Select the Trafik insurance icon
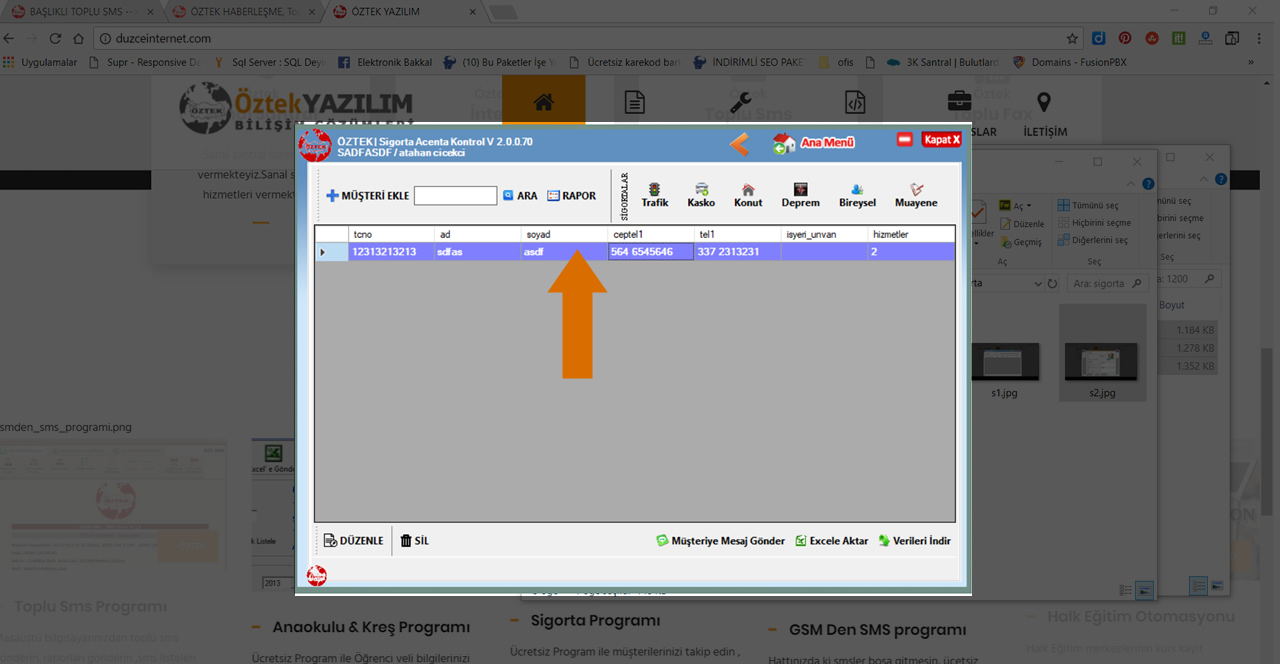Screen dimensions: 1280x664 click(655, 195)
